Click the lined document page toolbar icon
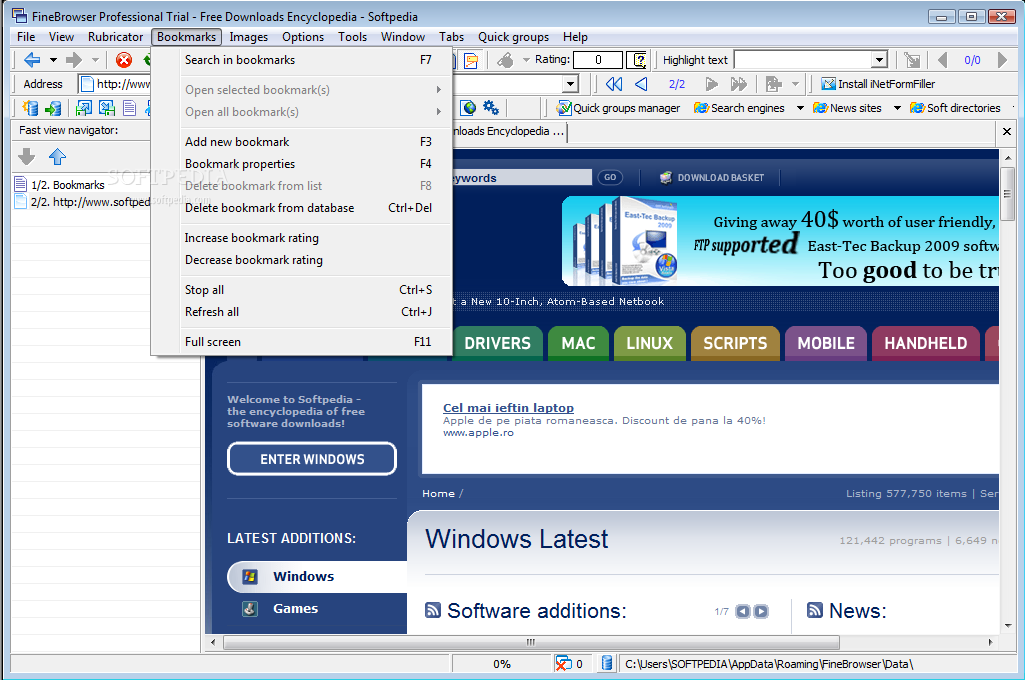Viewport: 1025px width, 680px height. tap(129, 108)
